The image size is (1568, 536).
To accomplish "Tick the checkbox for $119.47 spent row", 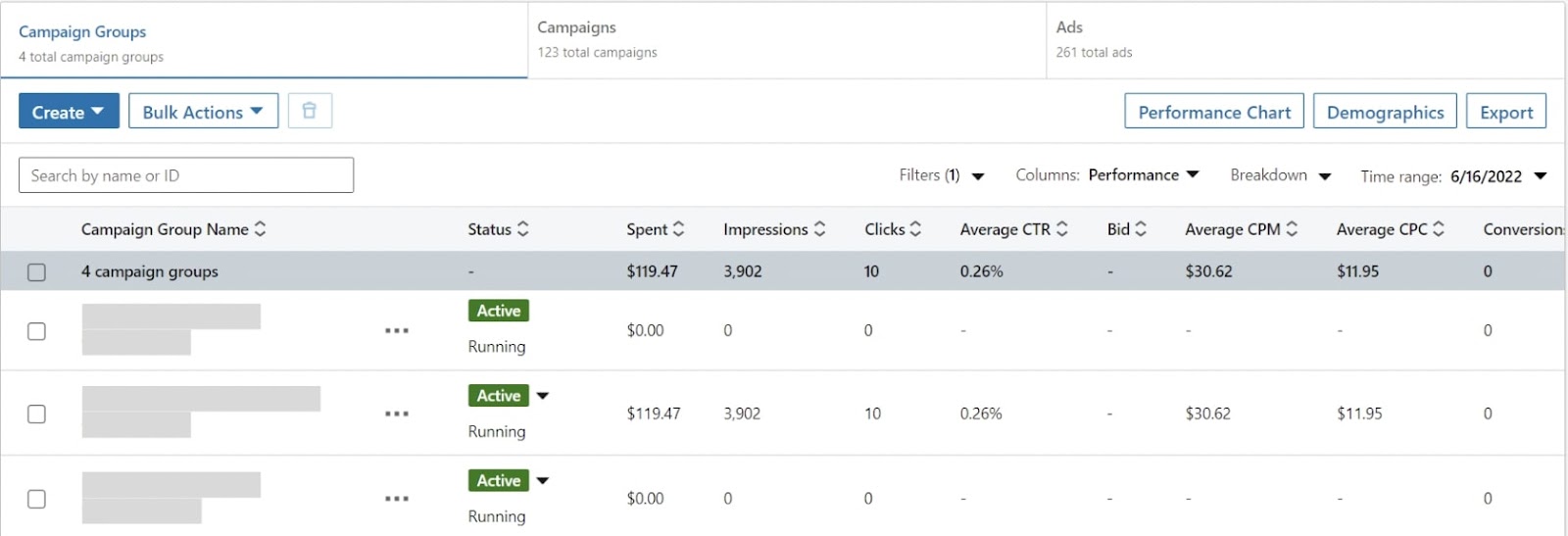I will tap(36, 414).
